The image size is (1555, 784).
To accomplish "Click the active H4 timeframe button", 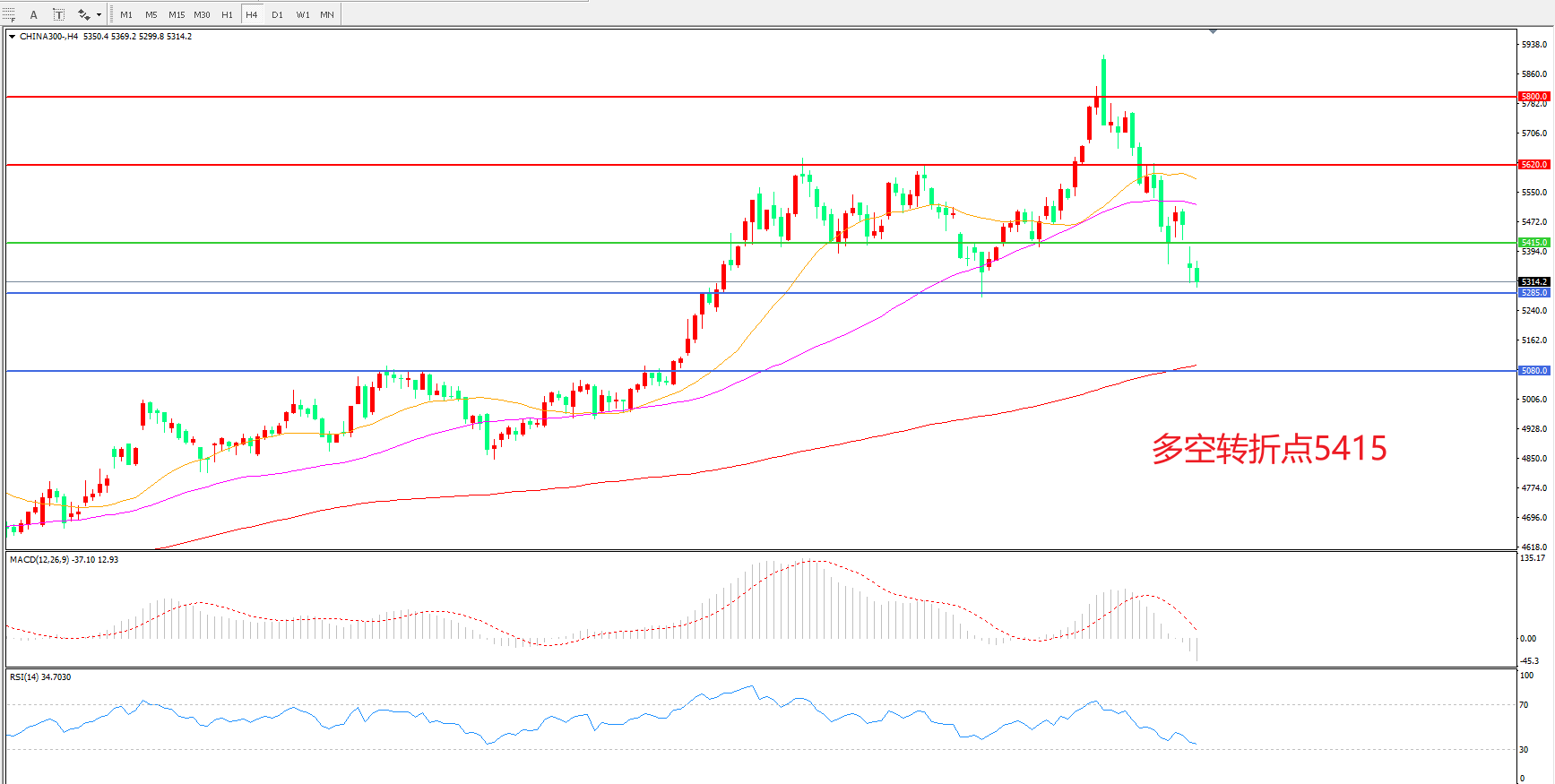I will tap(252, 14).
